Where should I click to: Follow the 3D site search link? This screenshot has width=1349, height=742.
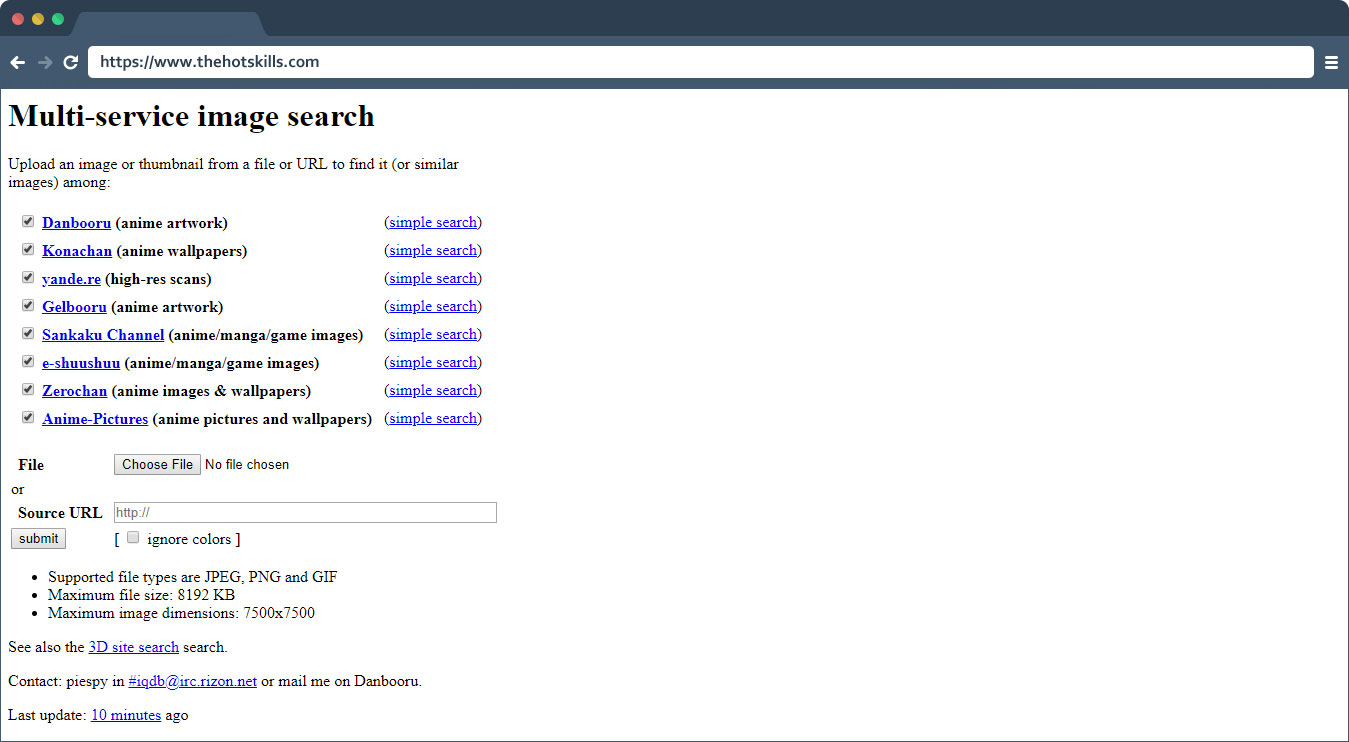(134, 647)
